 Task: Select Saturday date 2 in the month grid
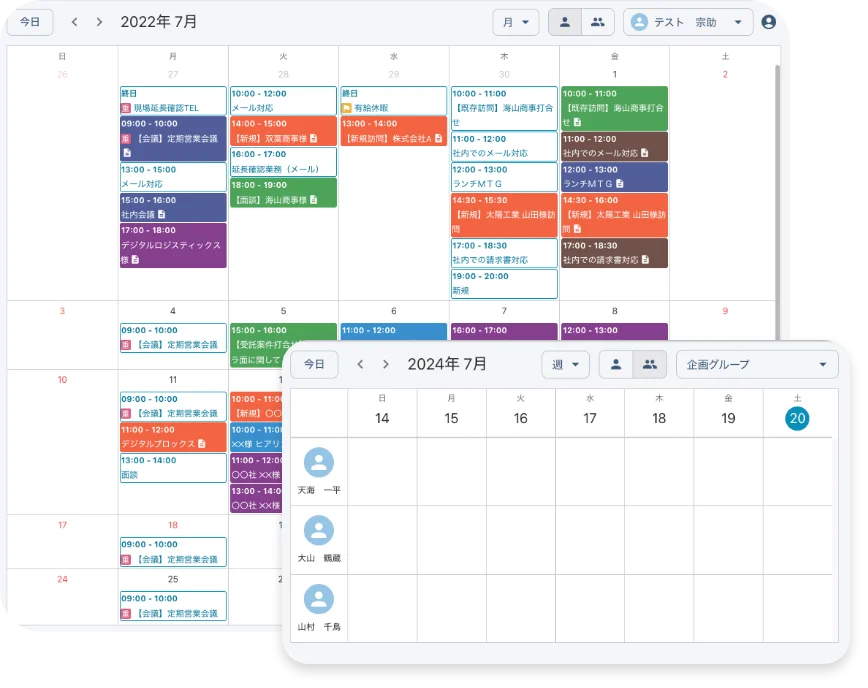click(x=725, y=74)
